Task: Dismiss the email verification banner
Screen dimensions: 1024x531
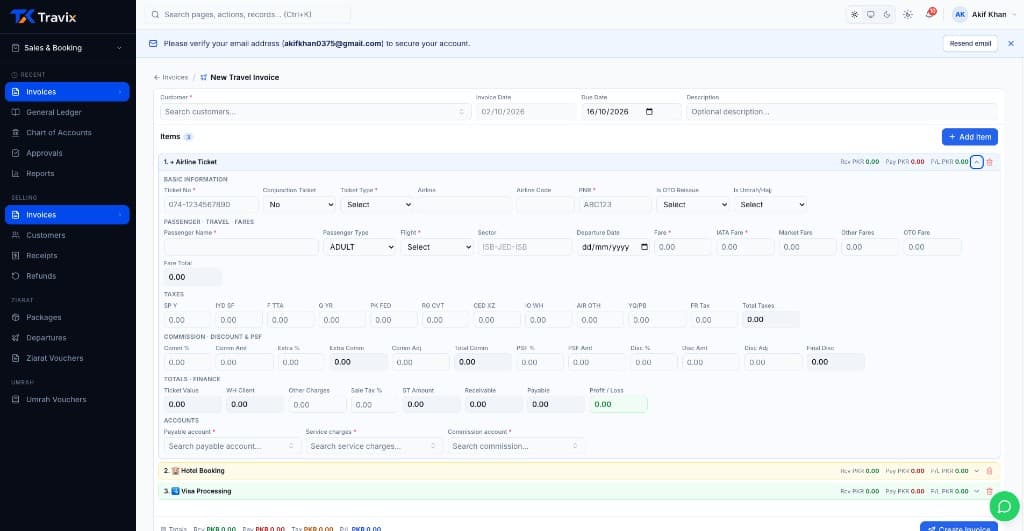Action: tap(1011, 44)
